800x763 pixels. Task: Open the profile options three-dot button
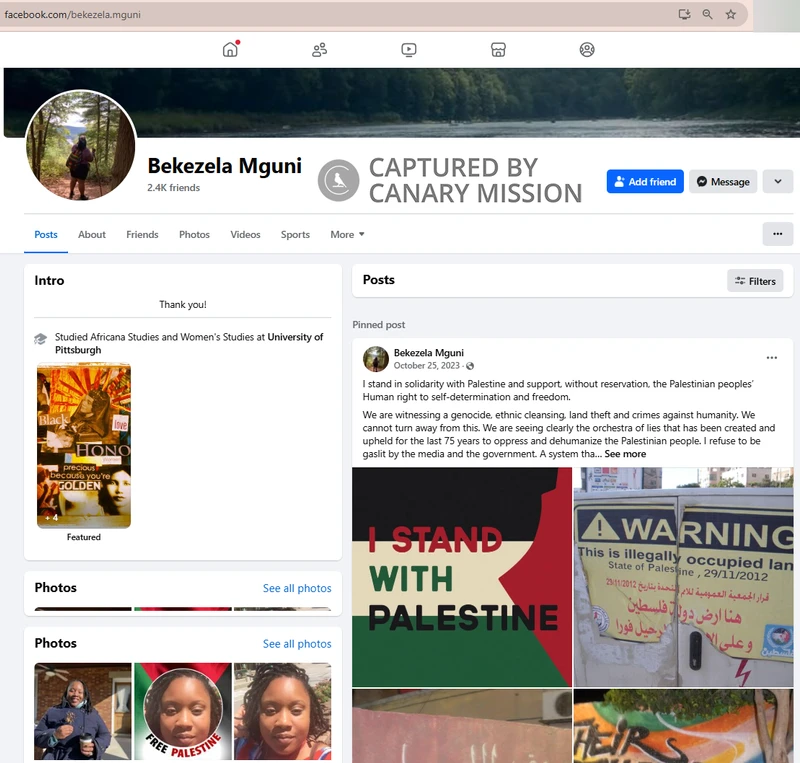tap(778, 234)
